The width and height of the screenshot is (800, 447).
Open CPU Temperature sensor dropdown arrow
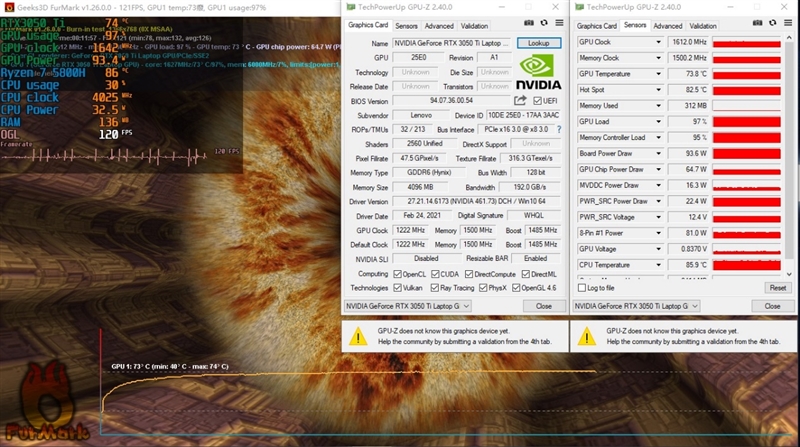[658, 265]
